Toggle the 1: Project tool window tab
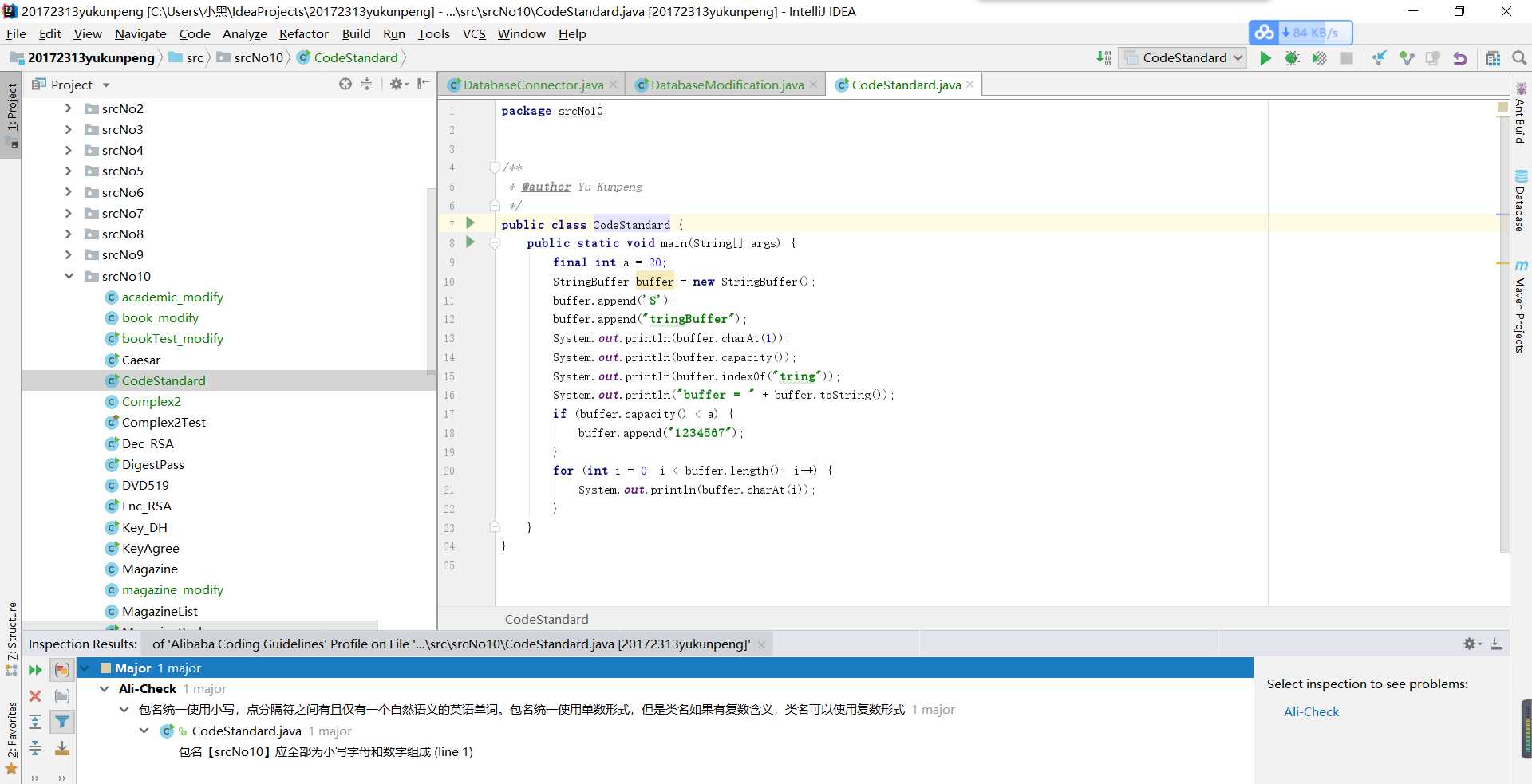 click(x=11, y=116)
